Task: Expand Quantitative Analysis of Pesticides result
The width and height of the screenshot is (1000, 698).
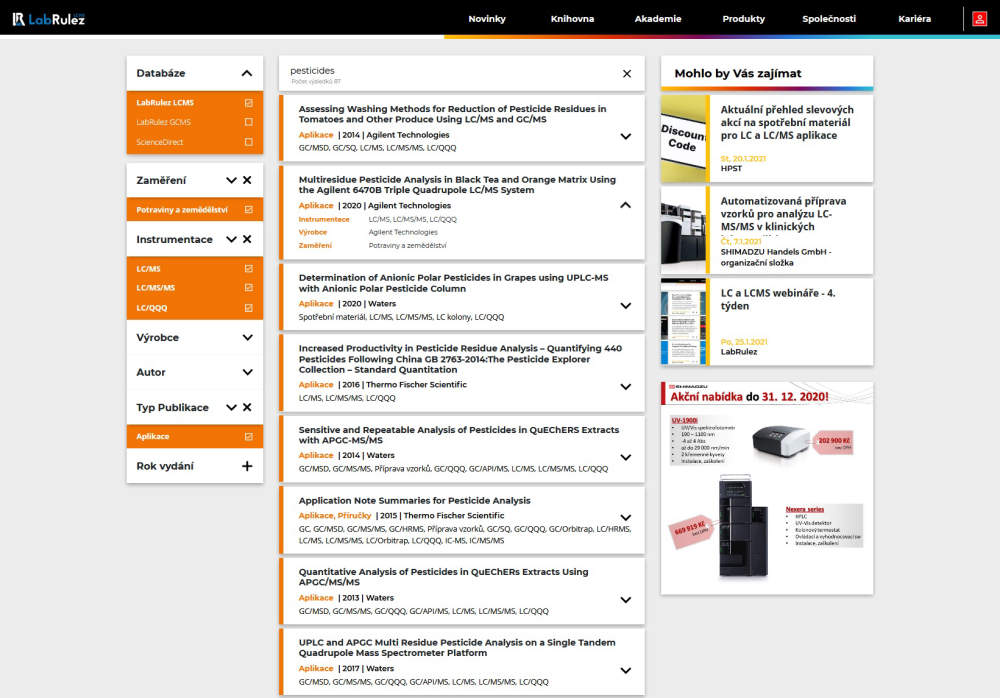Action: (x=626, y=600)
